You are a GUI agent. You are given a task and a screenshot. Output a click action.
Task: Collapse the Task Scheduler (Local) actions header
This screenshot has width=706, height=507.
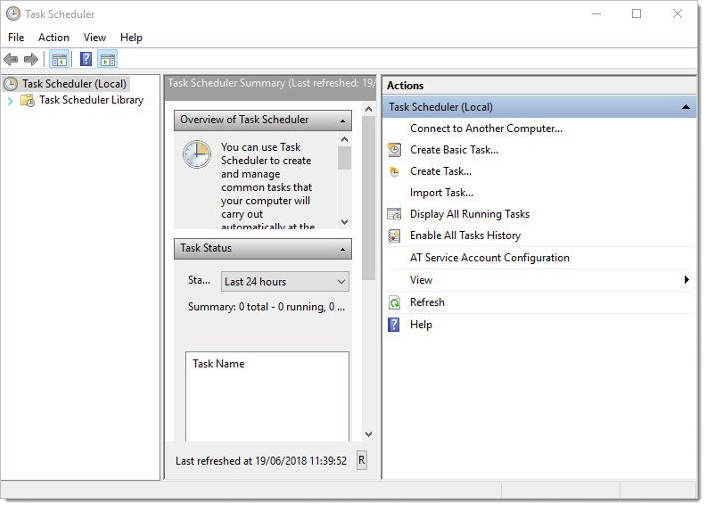tap(685, 107)
